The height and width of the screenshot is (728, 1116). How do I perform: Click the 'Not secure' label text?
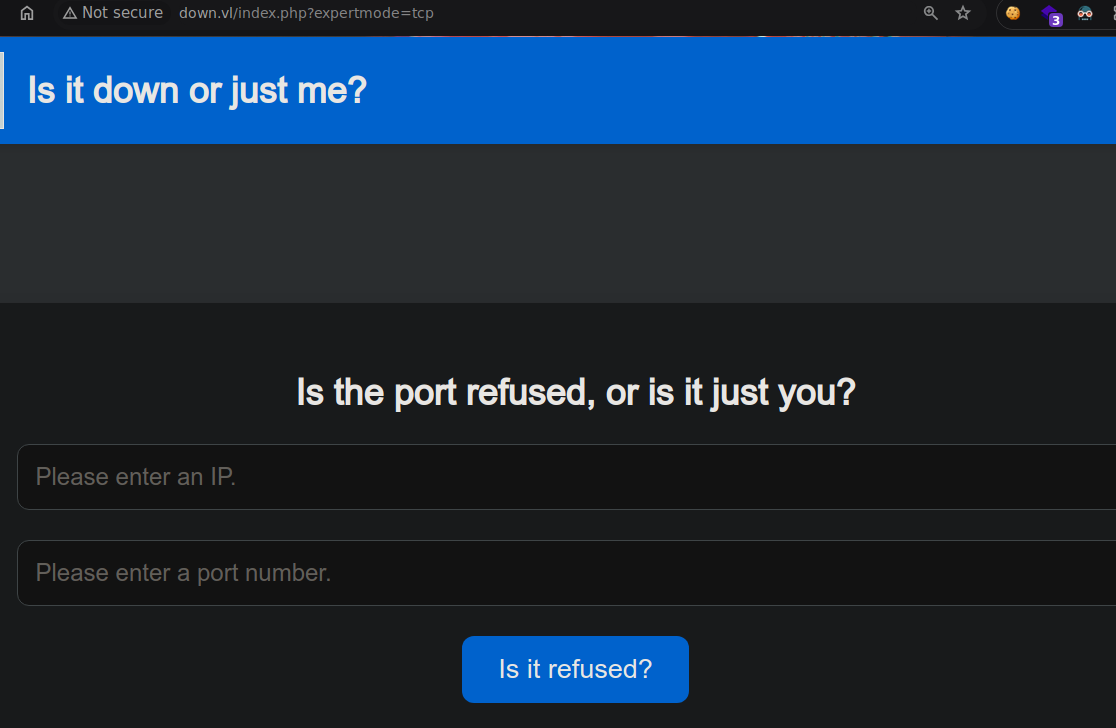point(122,13)
